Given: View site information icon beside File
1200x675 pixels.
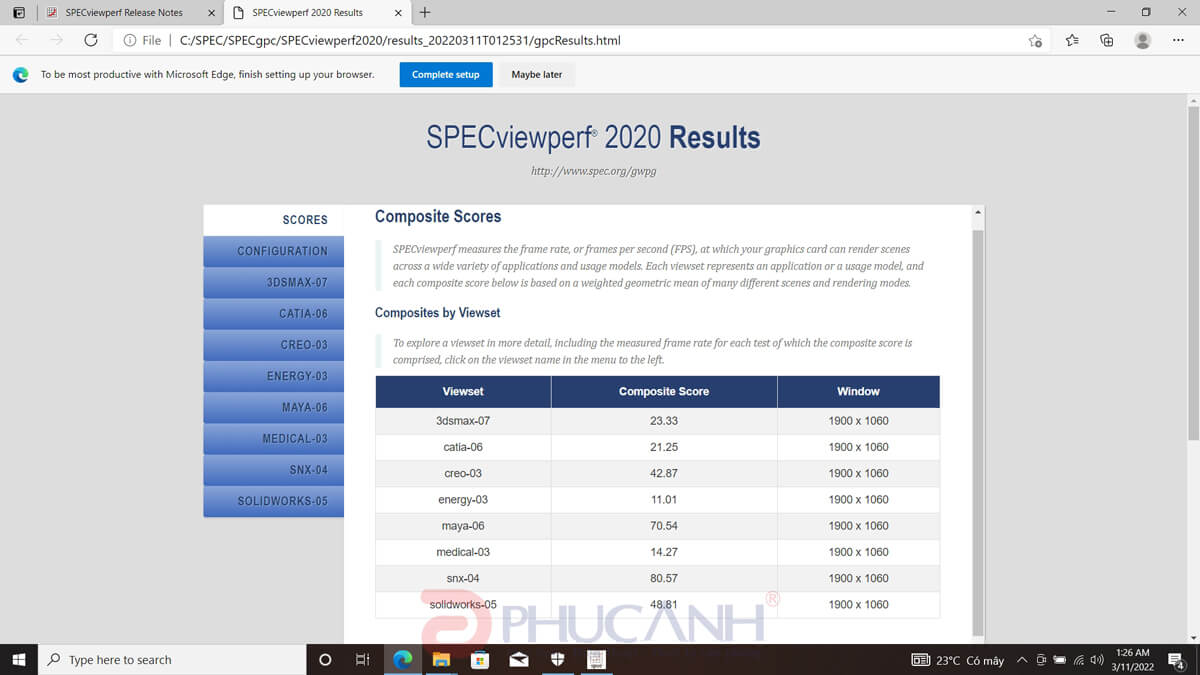Looking at the screenshot, I should (130, 40).
